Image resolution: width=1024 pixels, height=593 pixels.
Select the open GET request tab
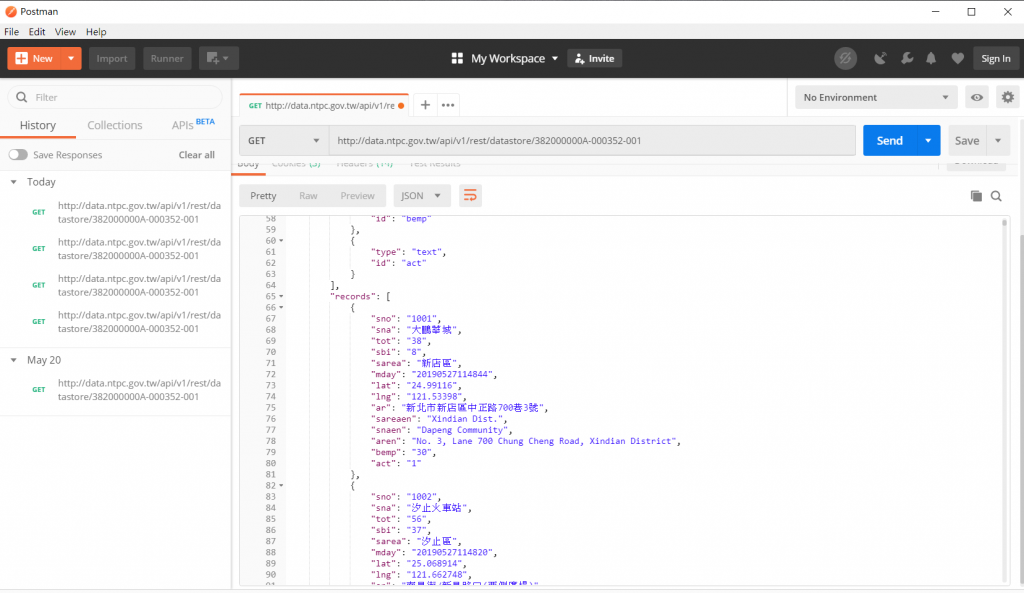coord(325,105)
